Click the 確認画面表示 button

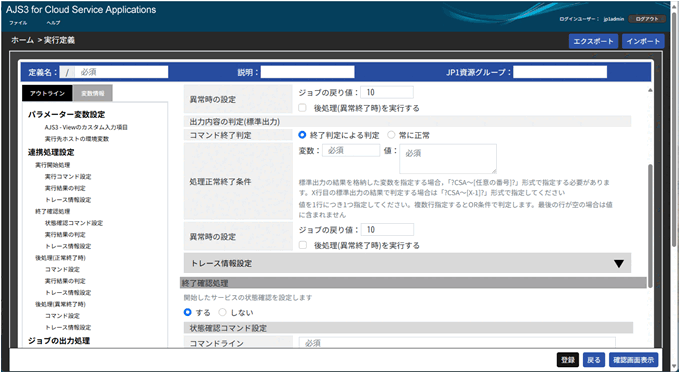(x=634, y=360)
